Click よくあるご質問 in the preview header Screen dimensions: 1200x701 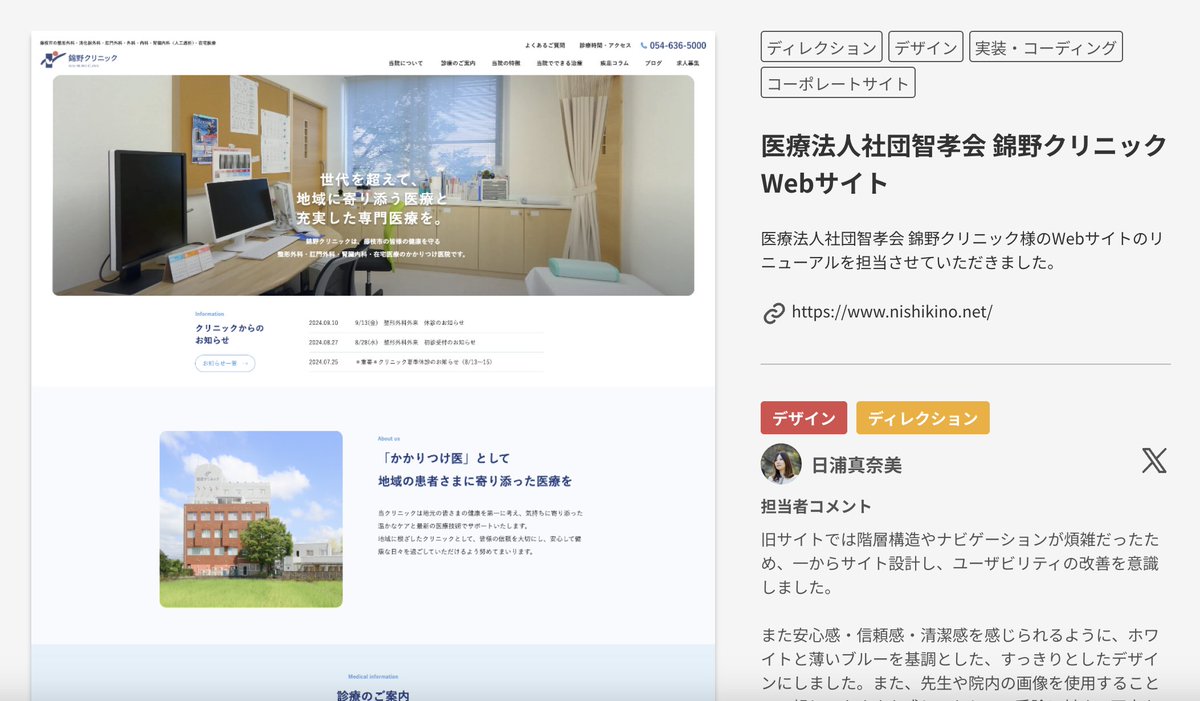tap(545, 45)
